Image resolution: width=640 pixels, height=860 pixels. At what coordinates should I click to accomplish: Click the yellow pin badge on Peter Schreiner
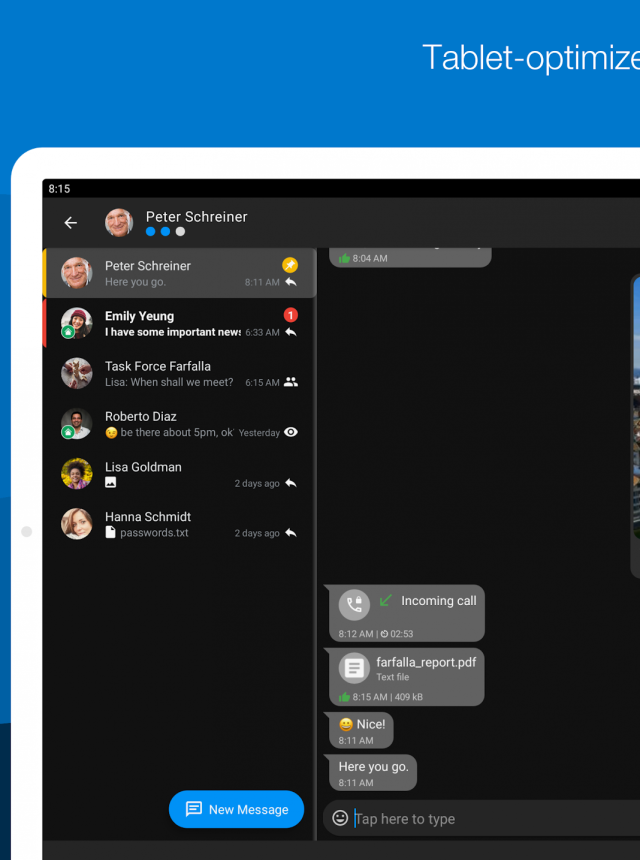point(290,265)
